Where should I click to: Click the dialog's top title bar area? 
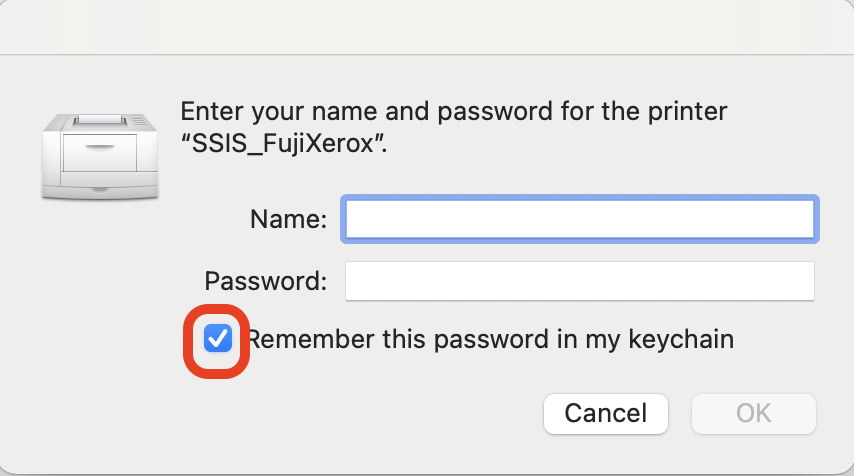pos(427,26)
